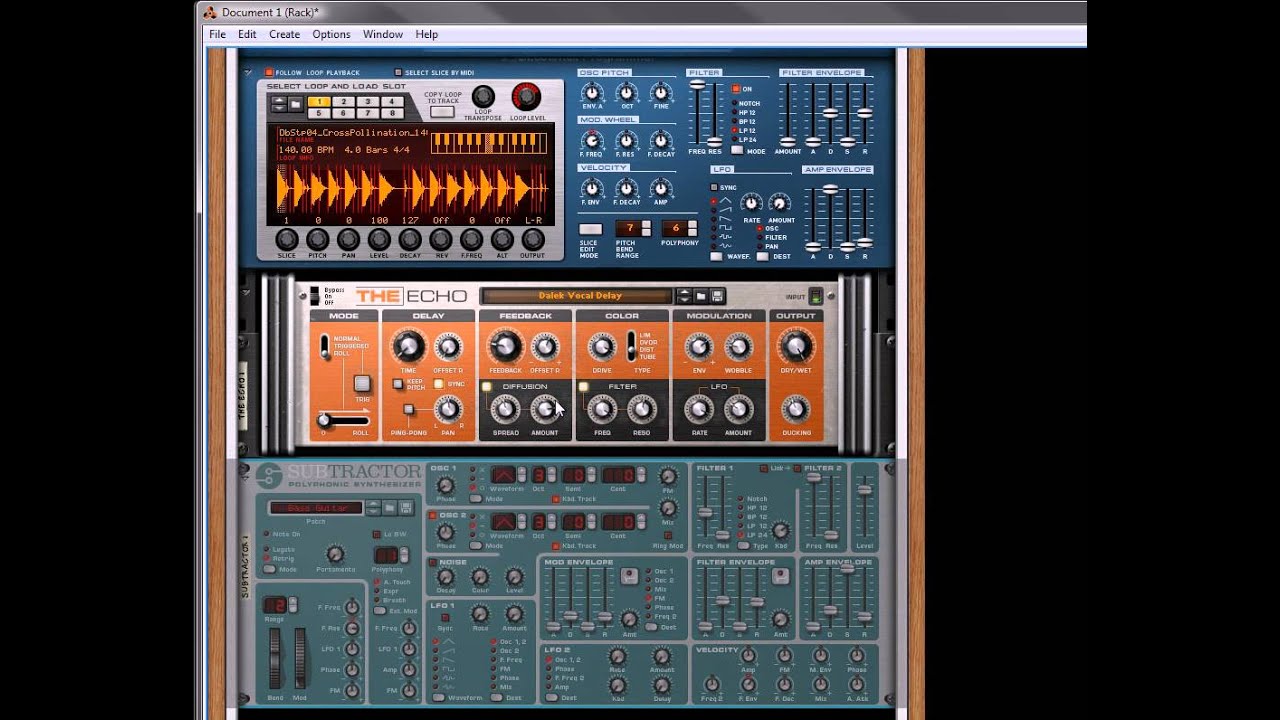Click the Echo Dry/Wet knob

coord(796,347)
